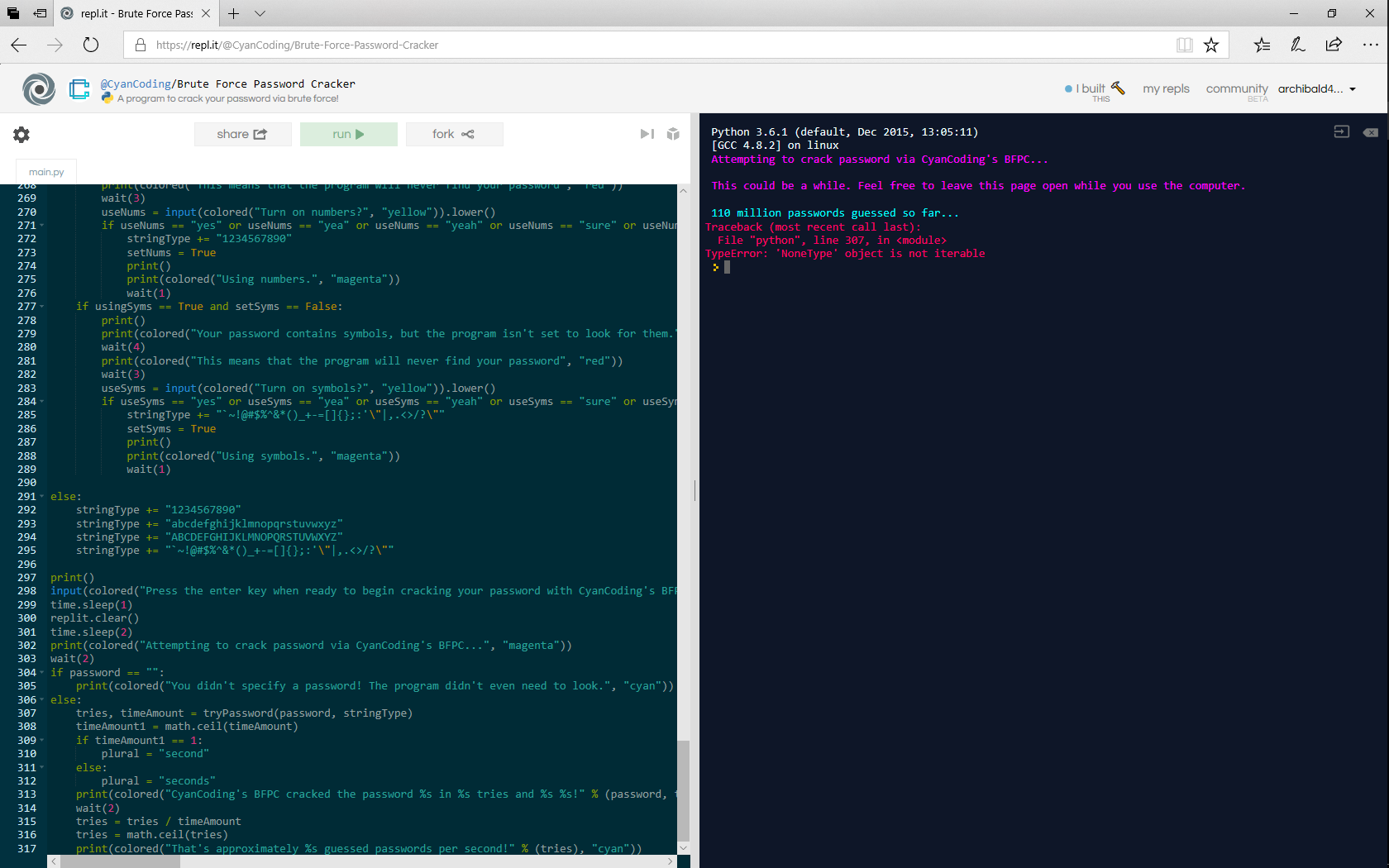Collapse the code fold at line 304

[42, 673]
